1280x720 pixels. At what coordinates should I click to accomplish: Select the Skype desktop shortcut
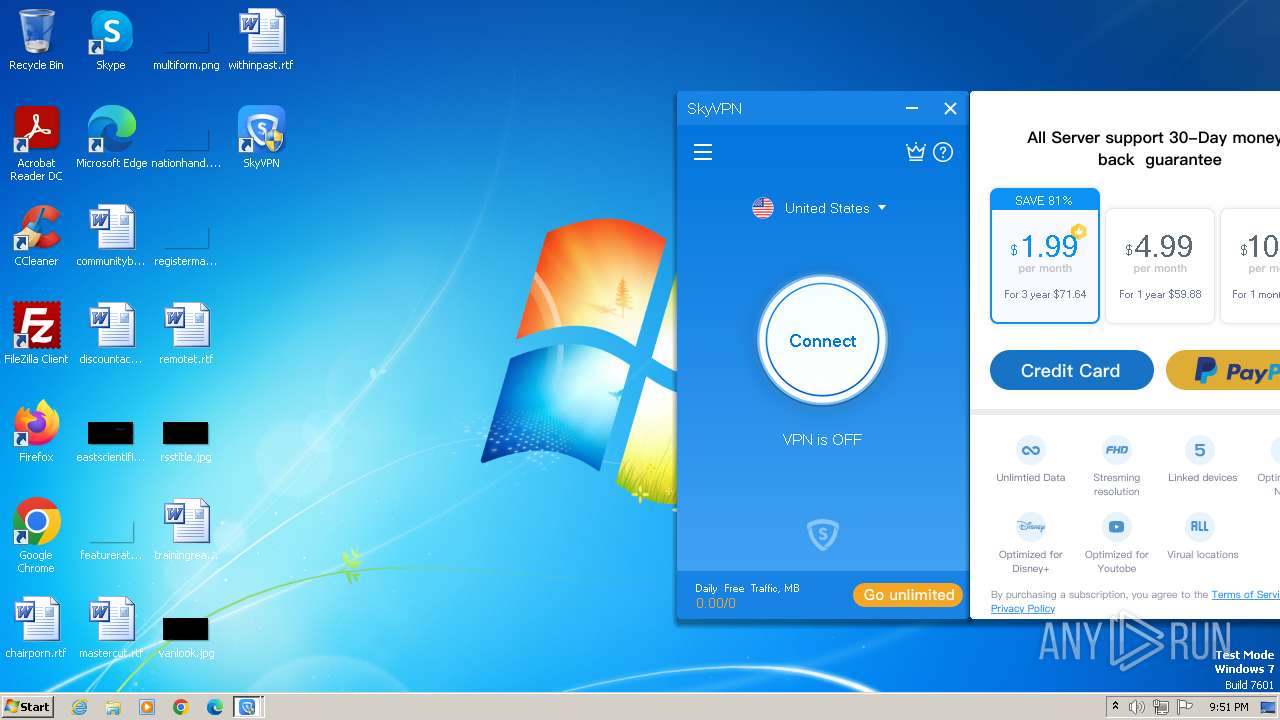tap(111, 40)
